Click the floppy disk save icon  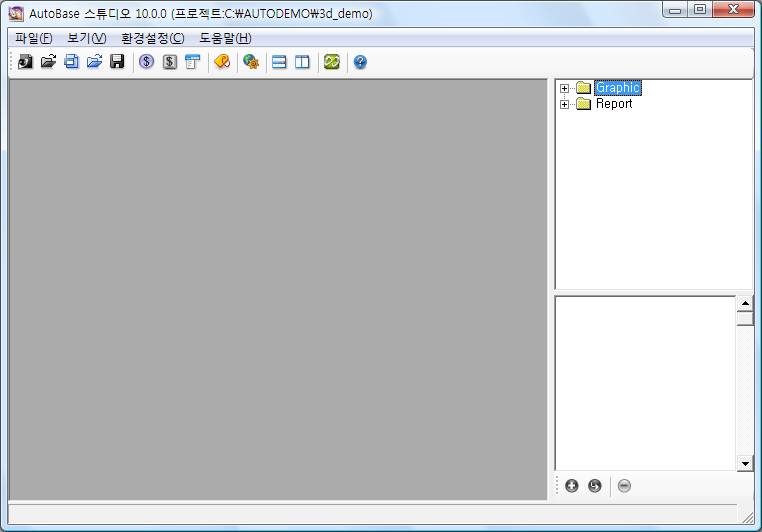coord(117,62)
